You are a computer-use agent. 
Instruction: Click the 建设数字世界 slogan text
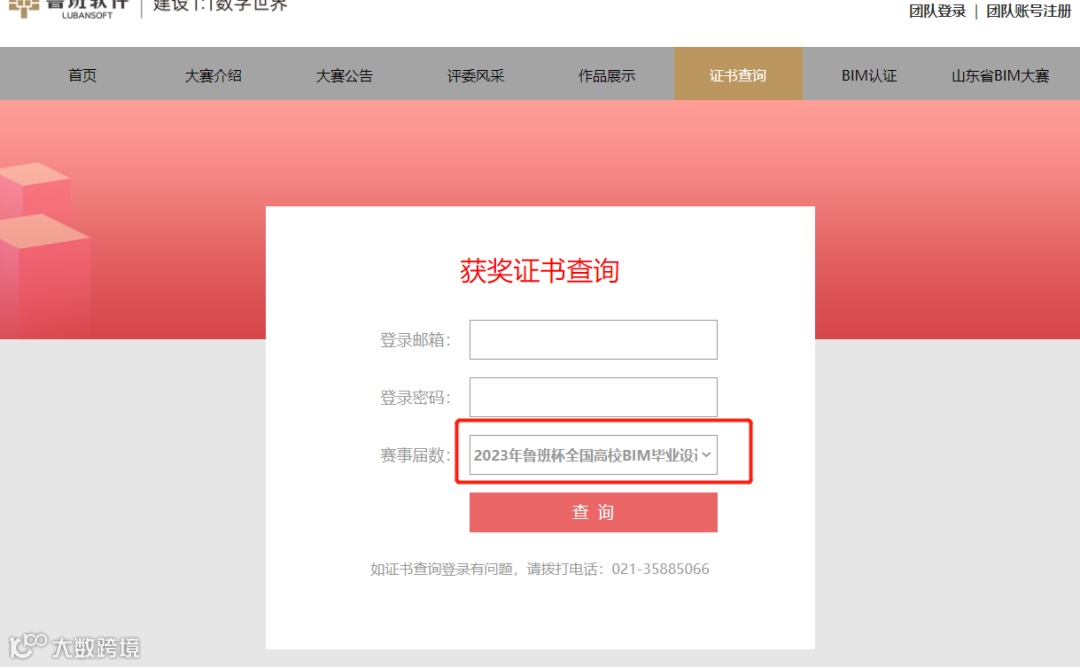point(220,6)
